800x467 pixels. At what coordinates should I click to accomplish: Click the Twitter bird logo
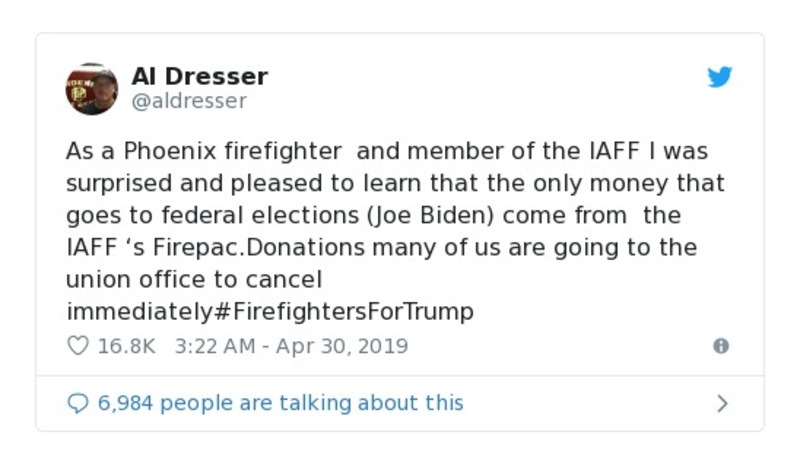point(720,78)
